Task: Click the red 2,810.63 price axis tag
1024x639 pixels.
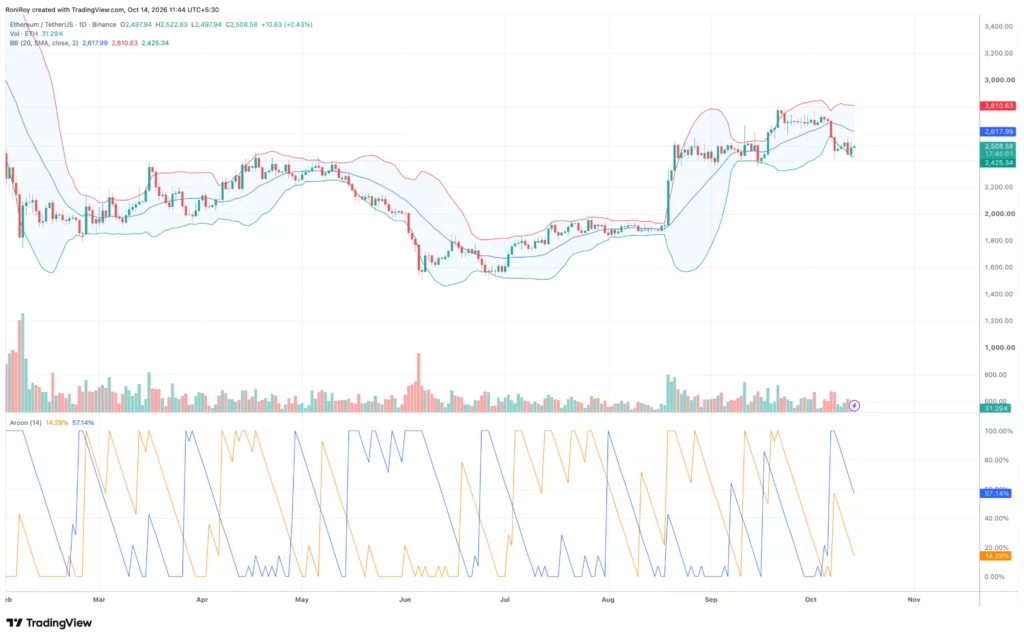Action: coord(998,106)
